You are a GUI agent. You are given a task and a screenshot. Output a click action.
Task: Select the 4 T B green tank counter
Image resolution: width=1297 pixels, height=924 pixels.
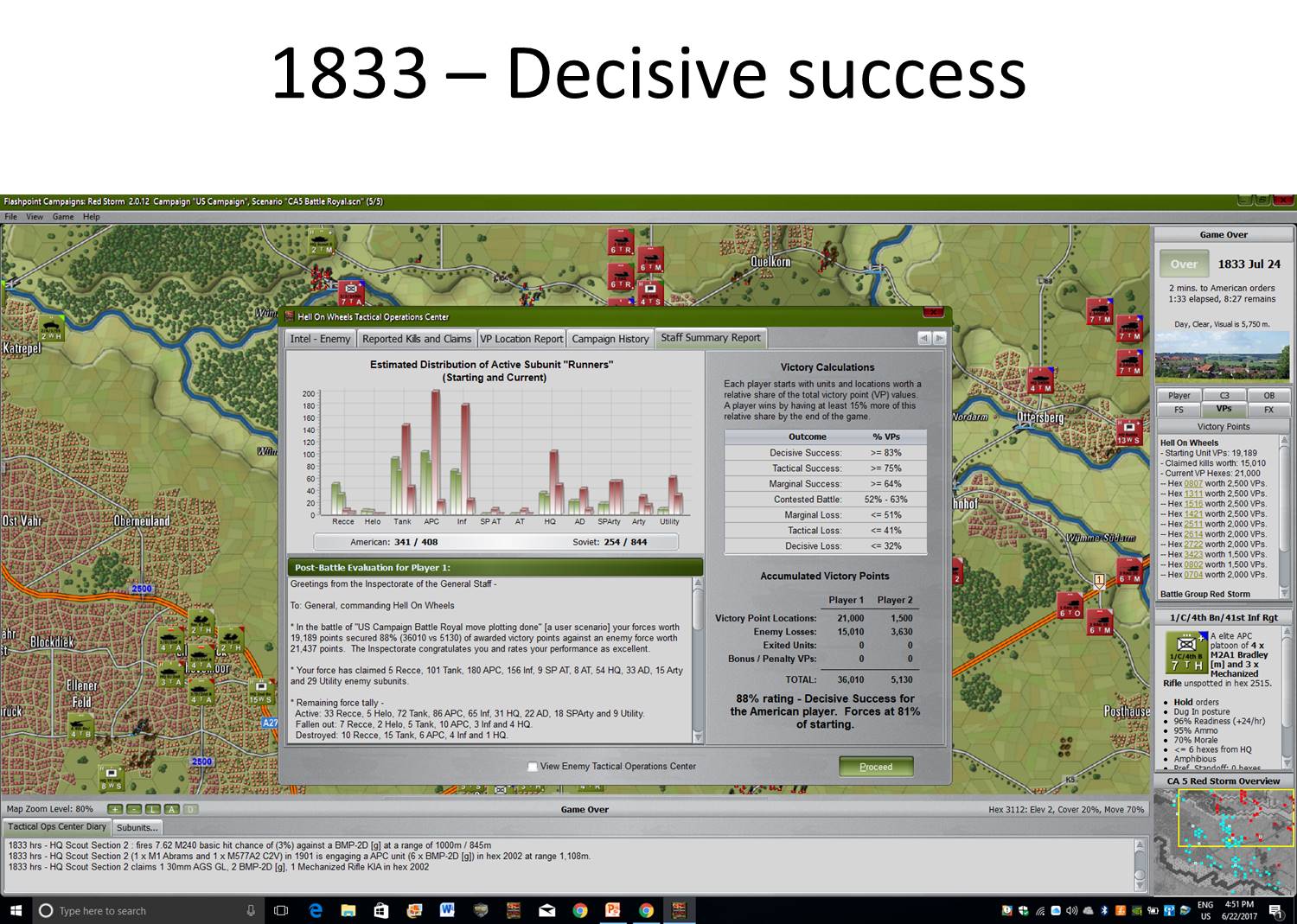(x=80, y=724)
